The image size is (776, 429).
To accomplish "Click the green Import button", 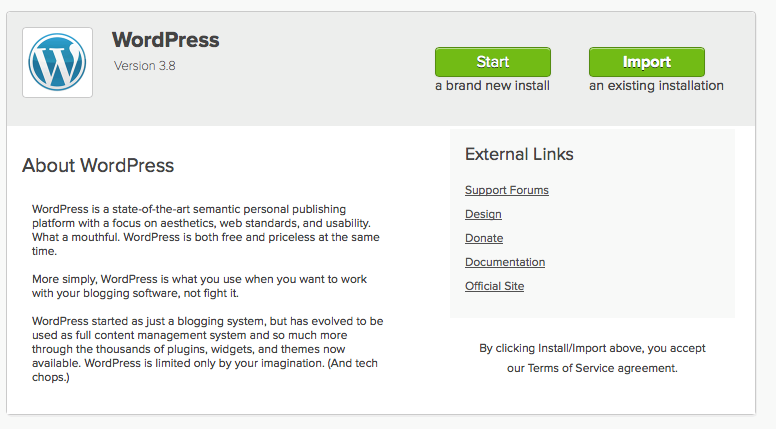I will click(647, 62).
